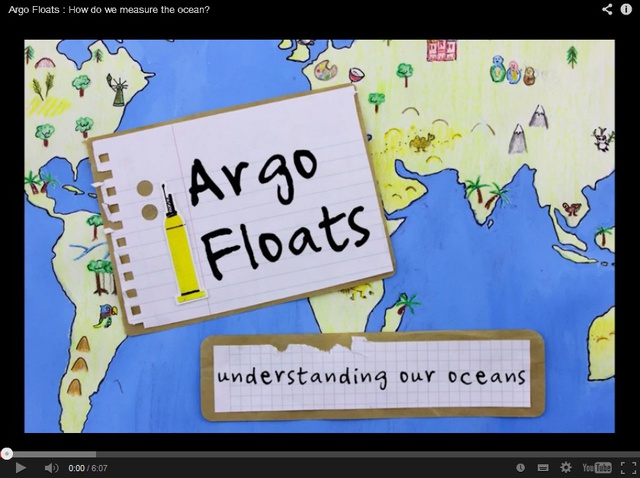640x478 pixels.
Task: Click the Watch Later clock icon
Action: [x=520, y=467]
